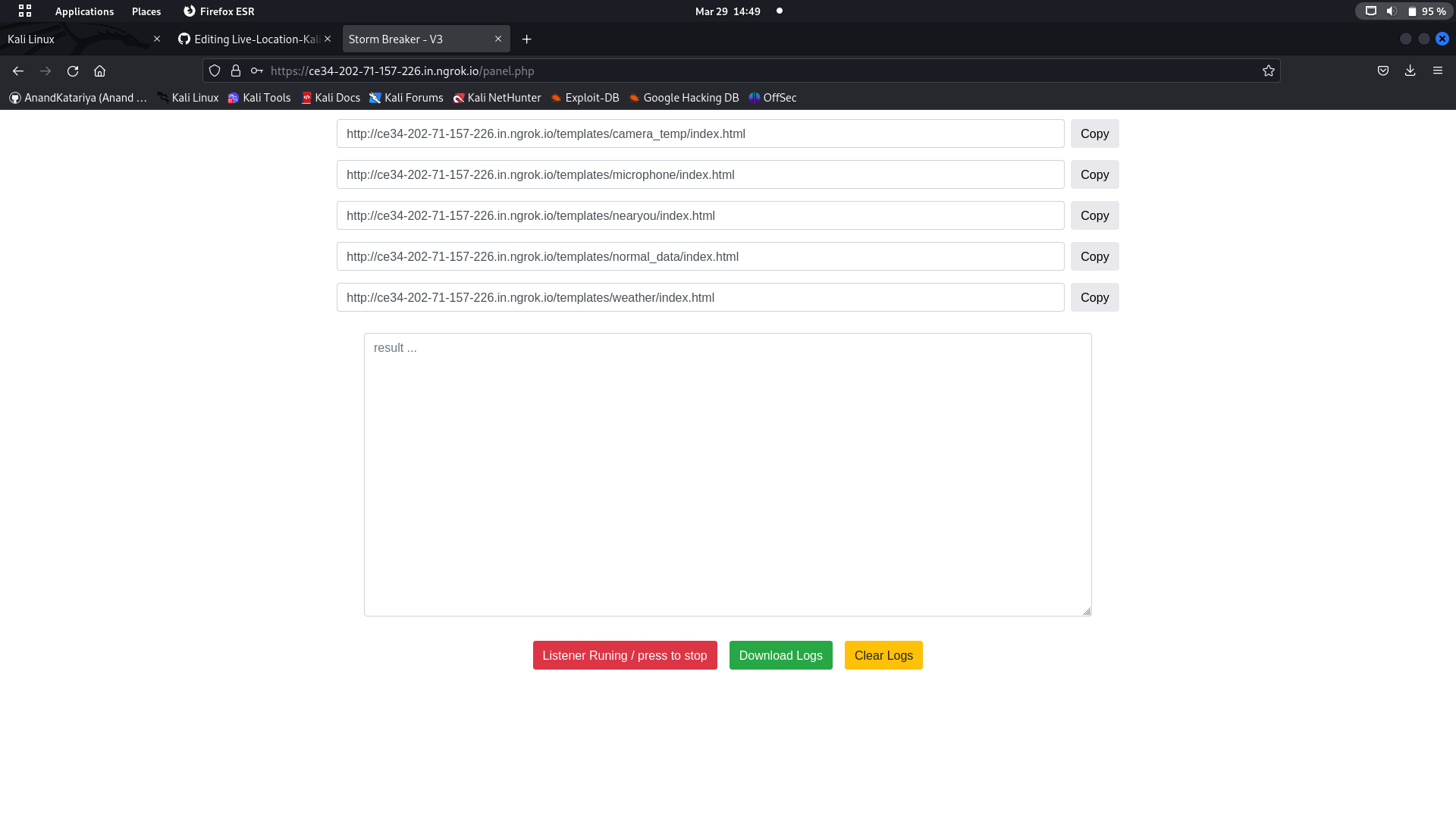The image size is (1456, 819).
Task: Click the Save to Pocket icon
Action: [1382, 71]
